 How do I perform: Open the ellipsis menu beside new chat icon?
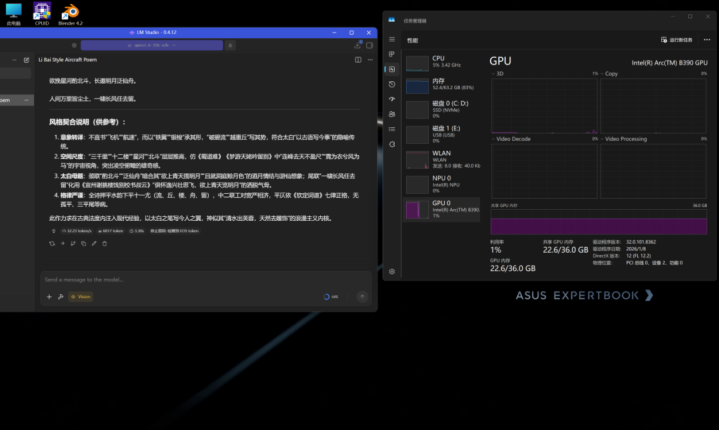pos(14,60)
